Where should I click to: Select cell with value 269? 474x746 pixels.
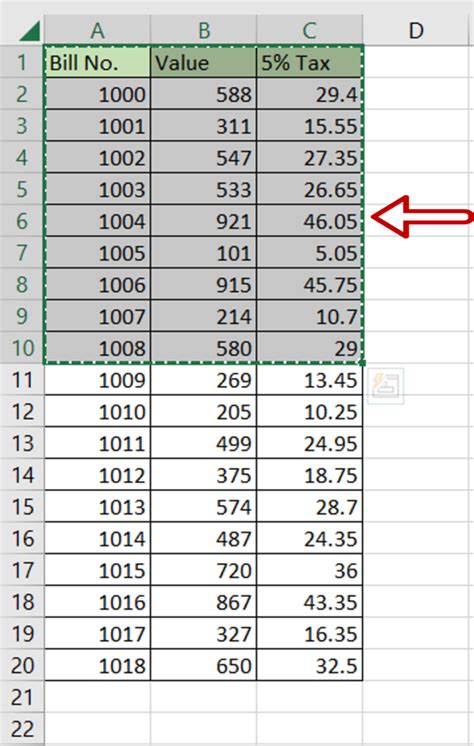204,380
